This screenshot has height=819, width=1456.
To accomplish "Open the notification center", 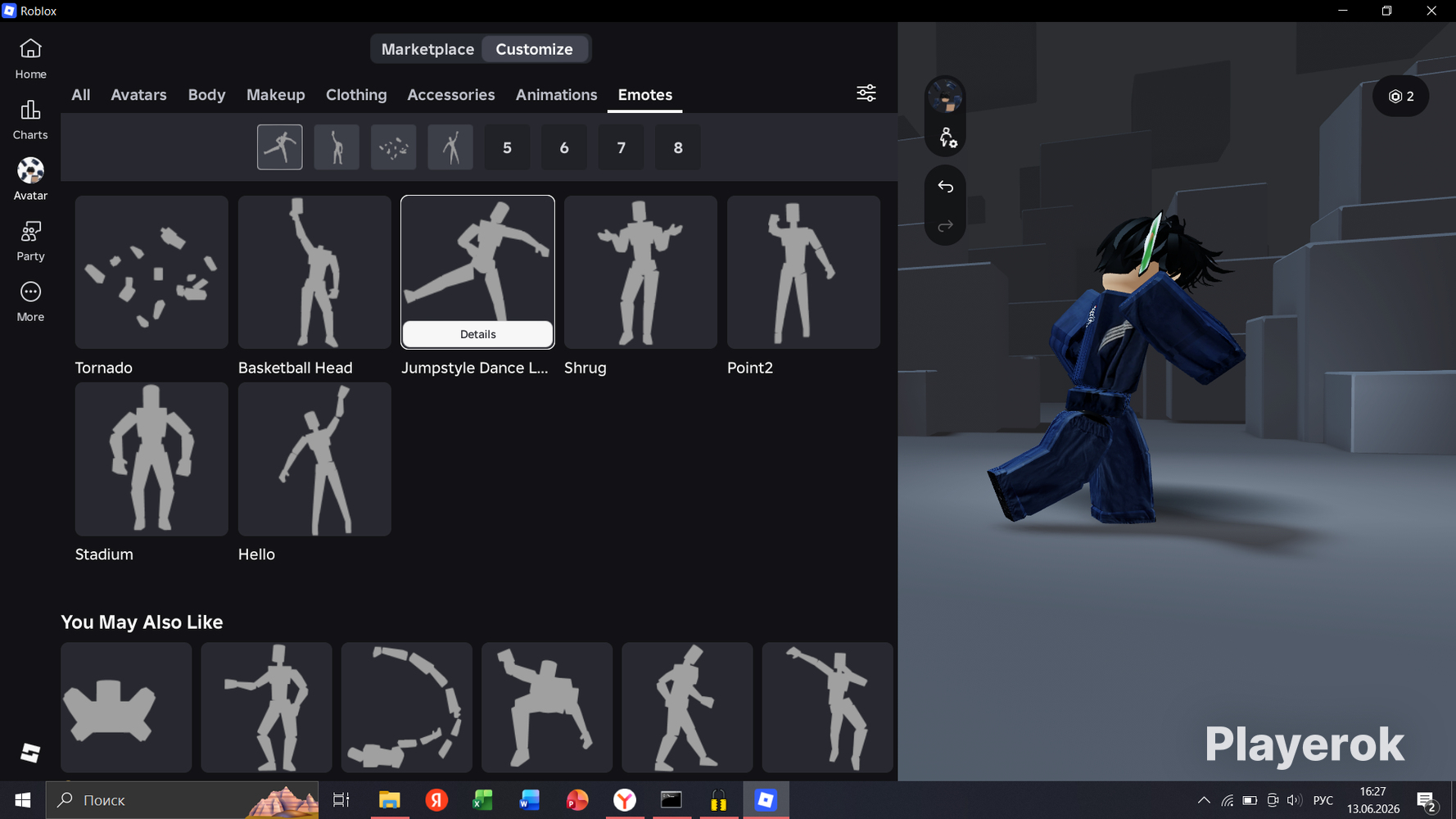I will point(1427,800).
